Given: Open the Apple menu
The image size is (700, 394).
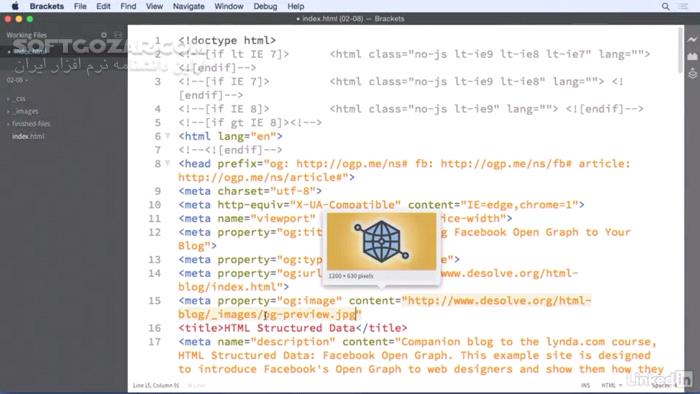Looking at the screenshot, I should 15,6.
